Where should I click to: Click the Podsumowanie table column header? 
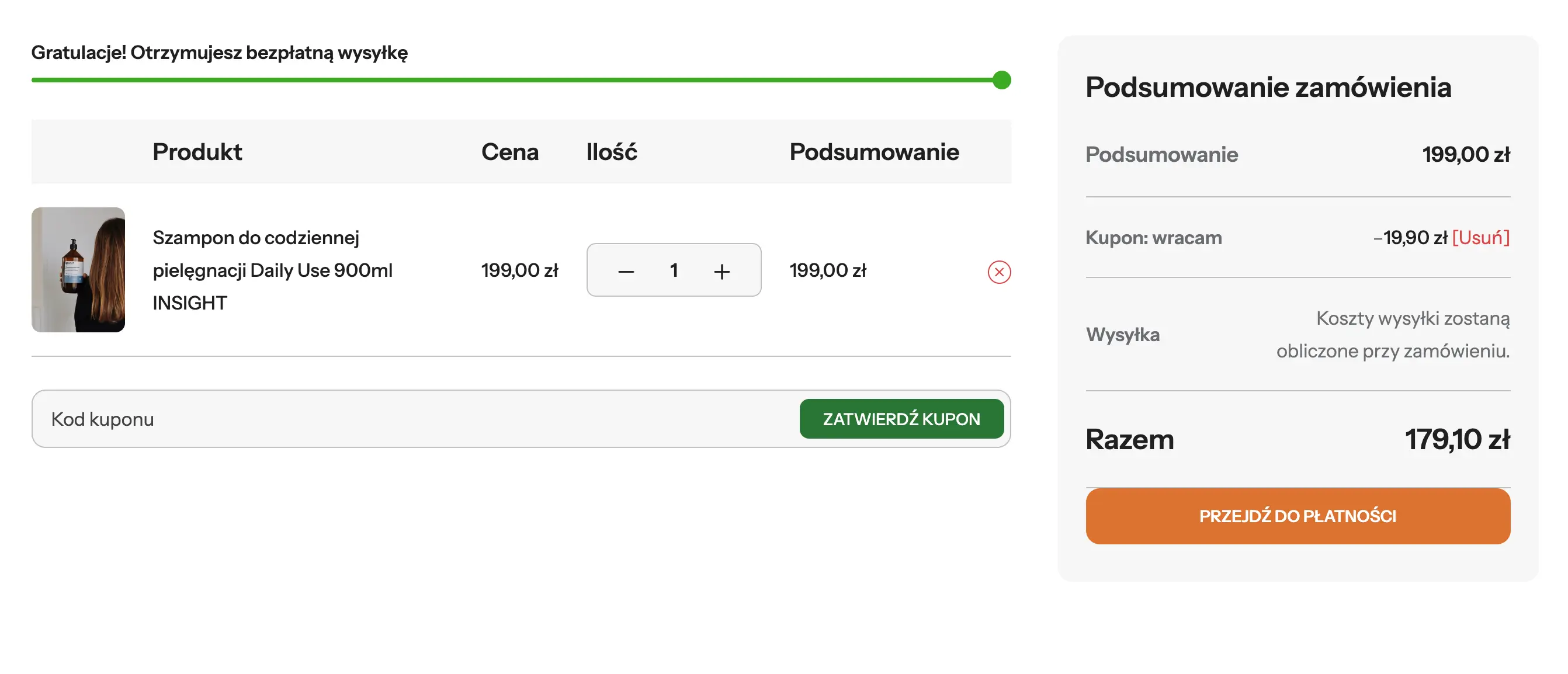click(873, 151)
